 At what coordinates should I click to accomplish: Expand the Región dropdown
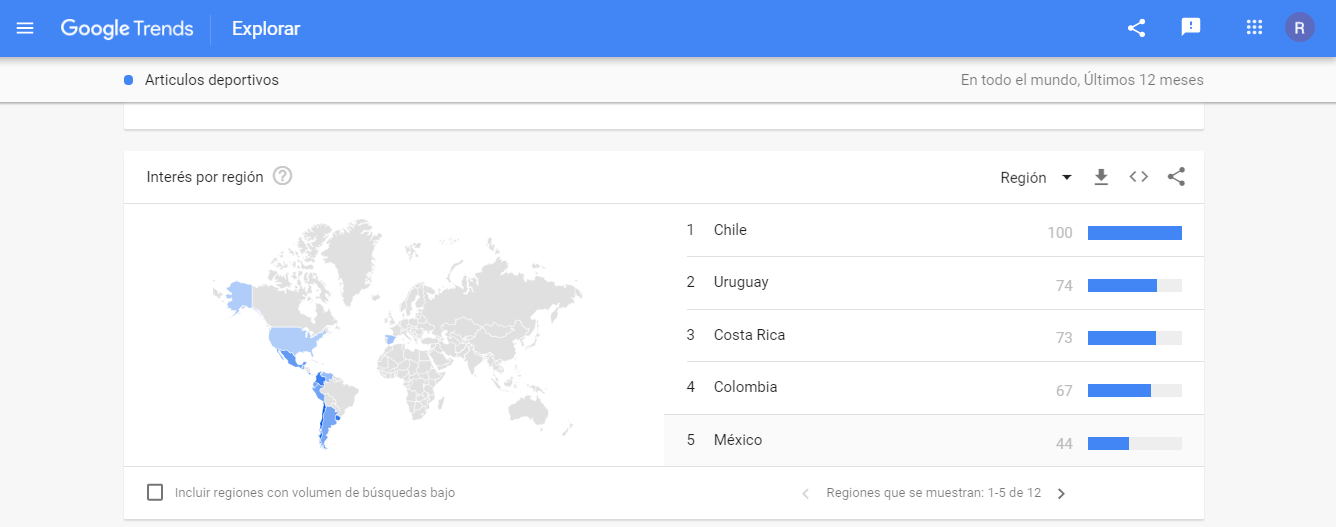coord(1036,178)
